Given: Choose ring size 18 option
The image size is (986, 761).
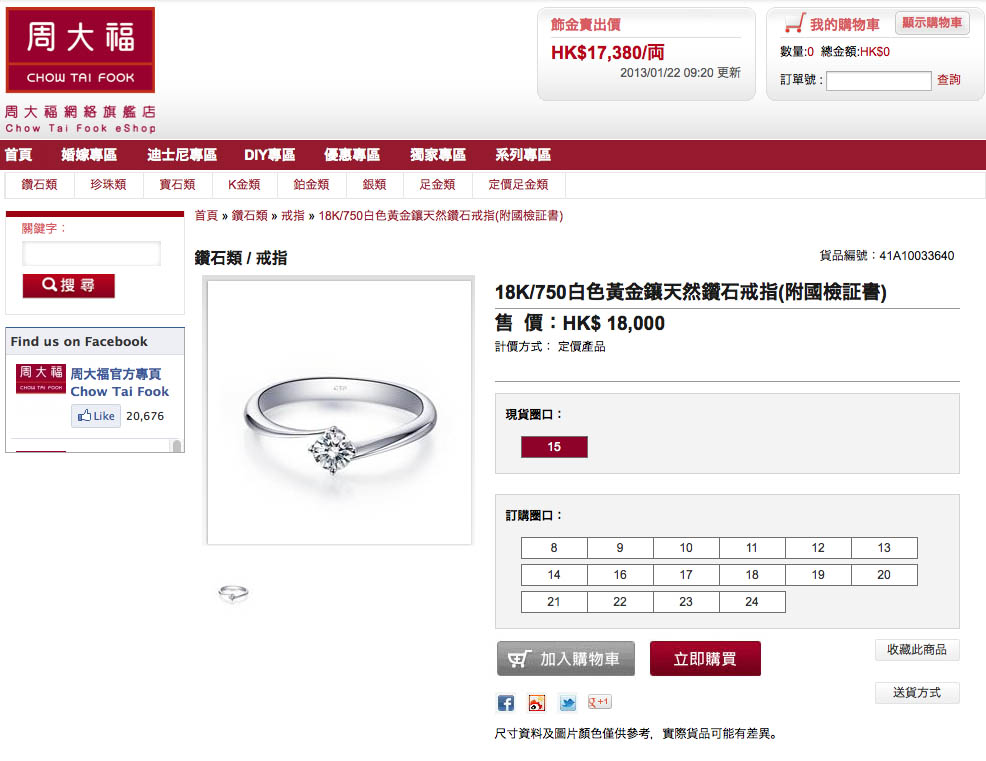Looking at the screenshot, I should (752, 575).
